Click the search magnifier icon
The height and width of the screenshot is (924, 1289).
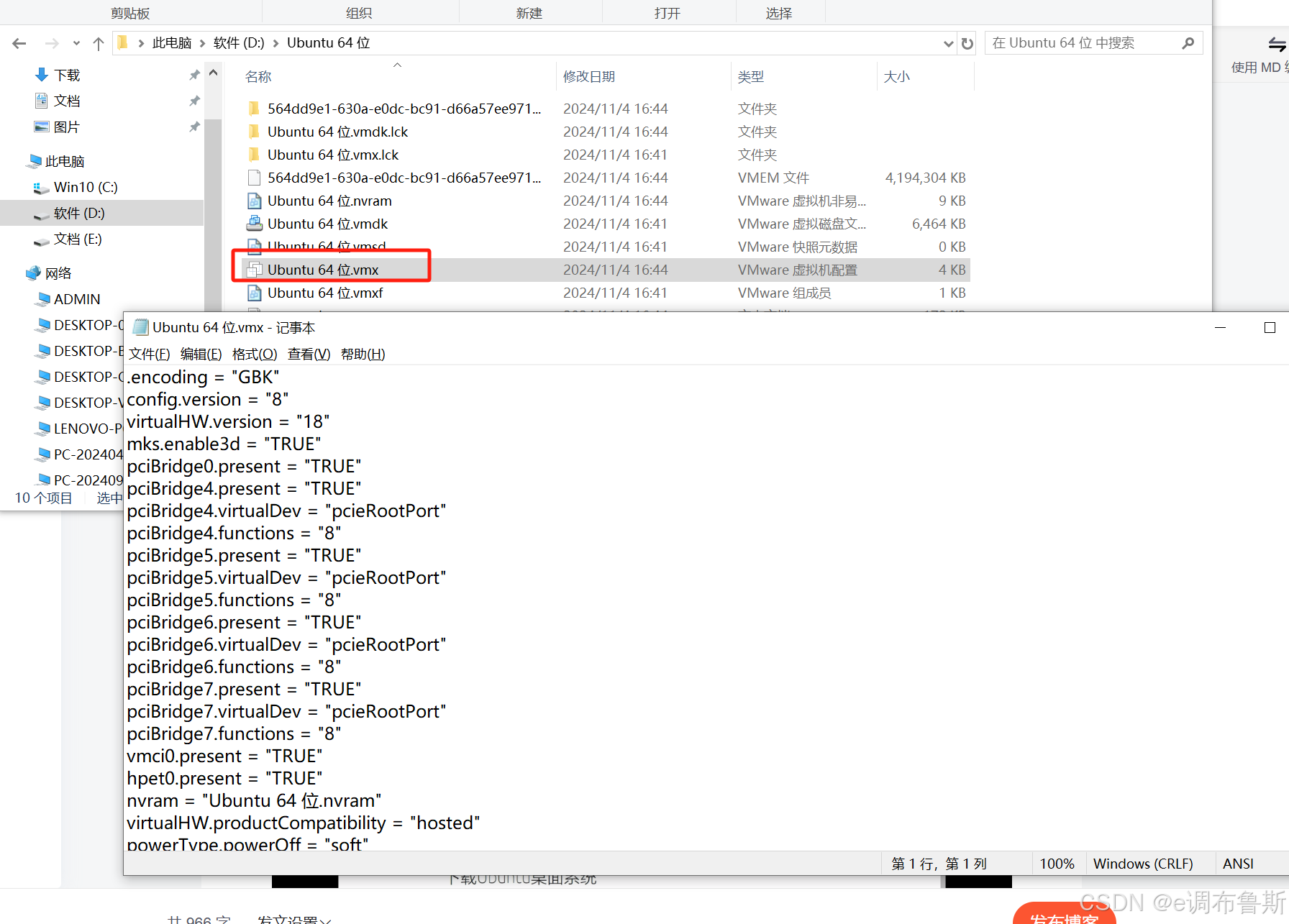[x=1188, y=43]
